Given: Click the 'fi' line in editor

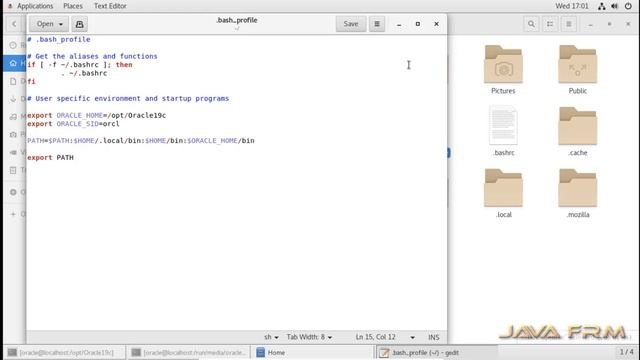Looking at the screenshot, I should [x=31, y=82].
